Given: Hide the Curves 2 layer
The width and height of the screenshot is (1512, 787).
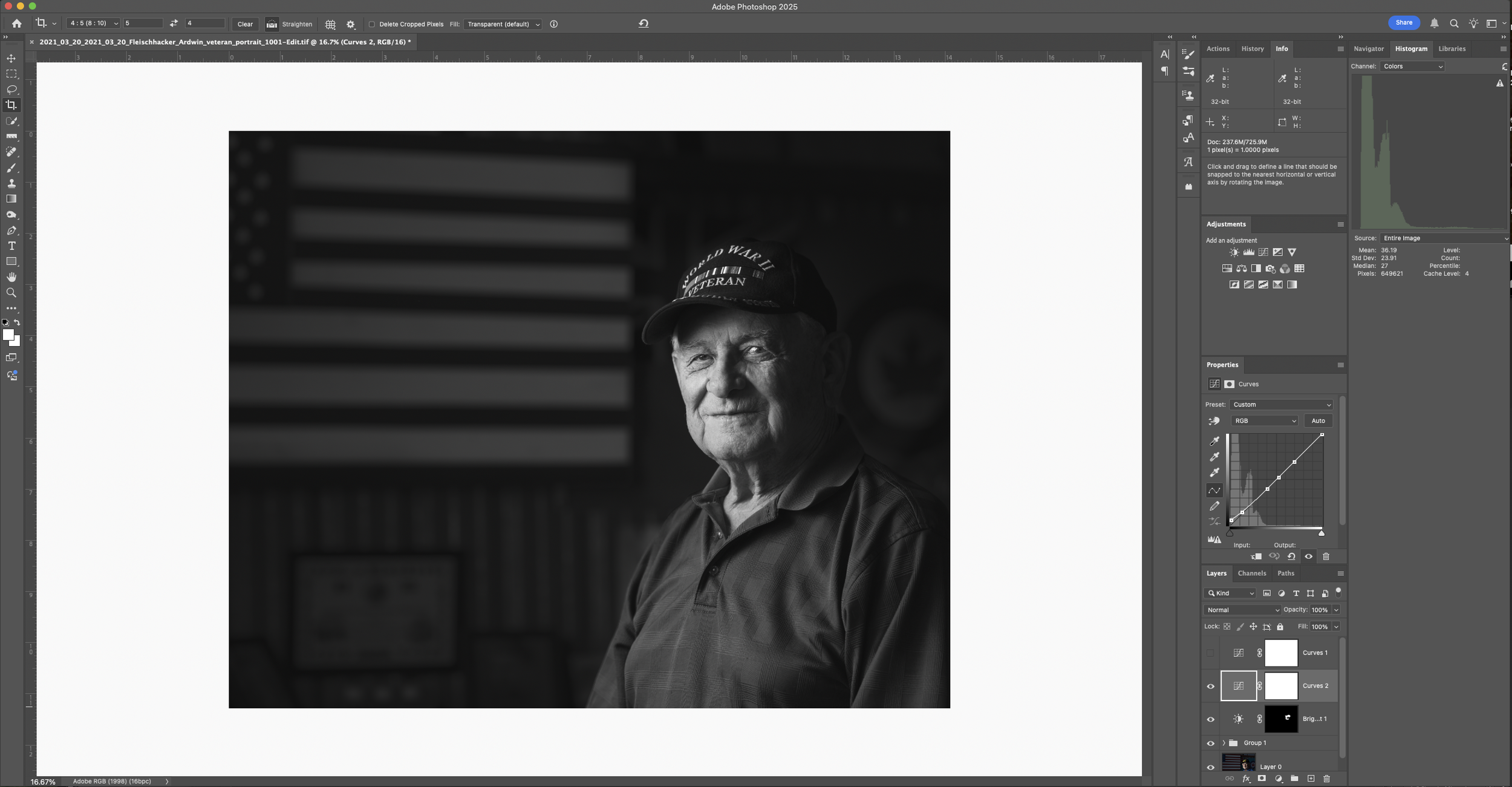Looking at the screenshot, I should 1210,686.
